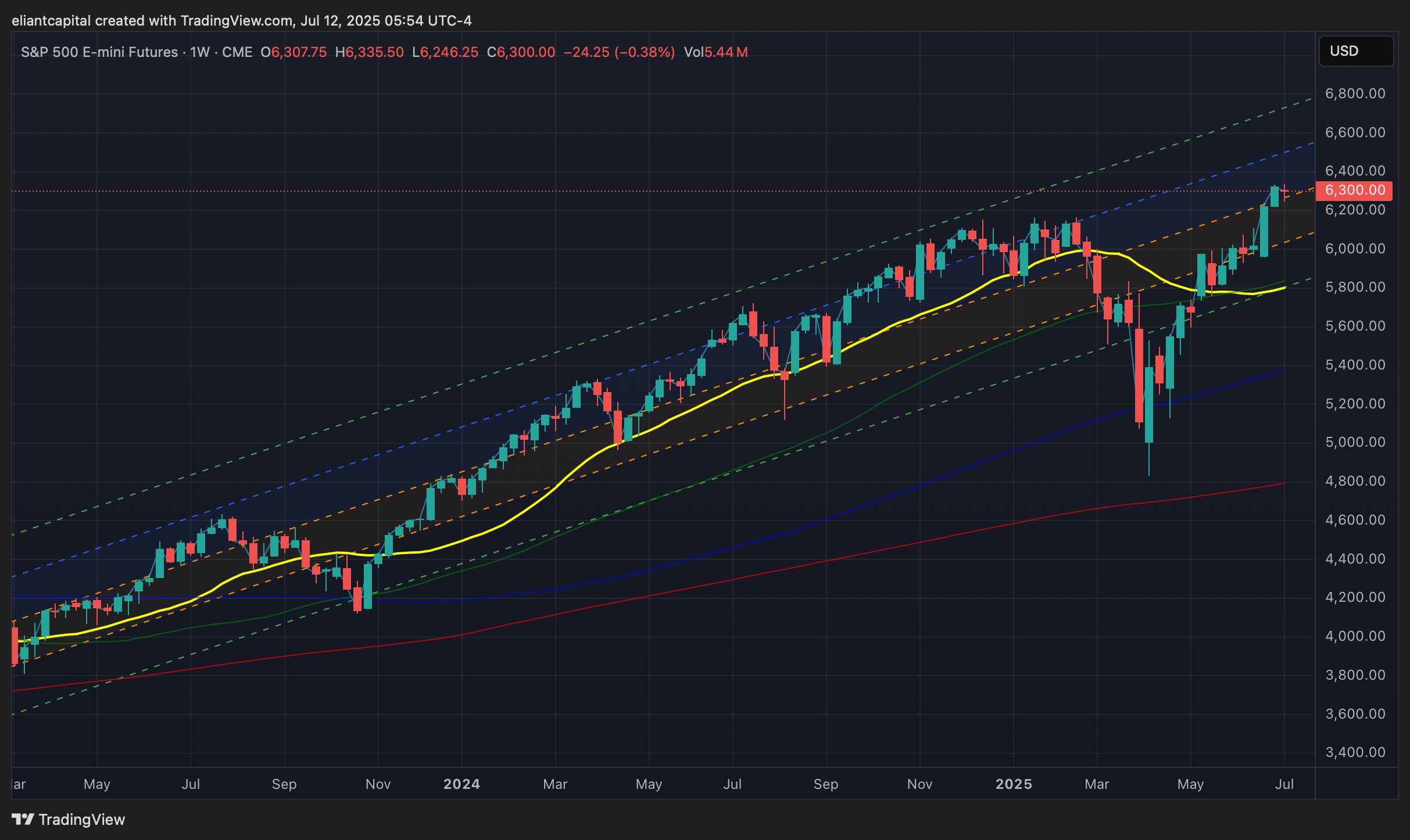Click the rightmost Jul label on time axis
This screenshot has height=840, width=1410.
click(1284, 784)
